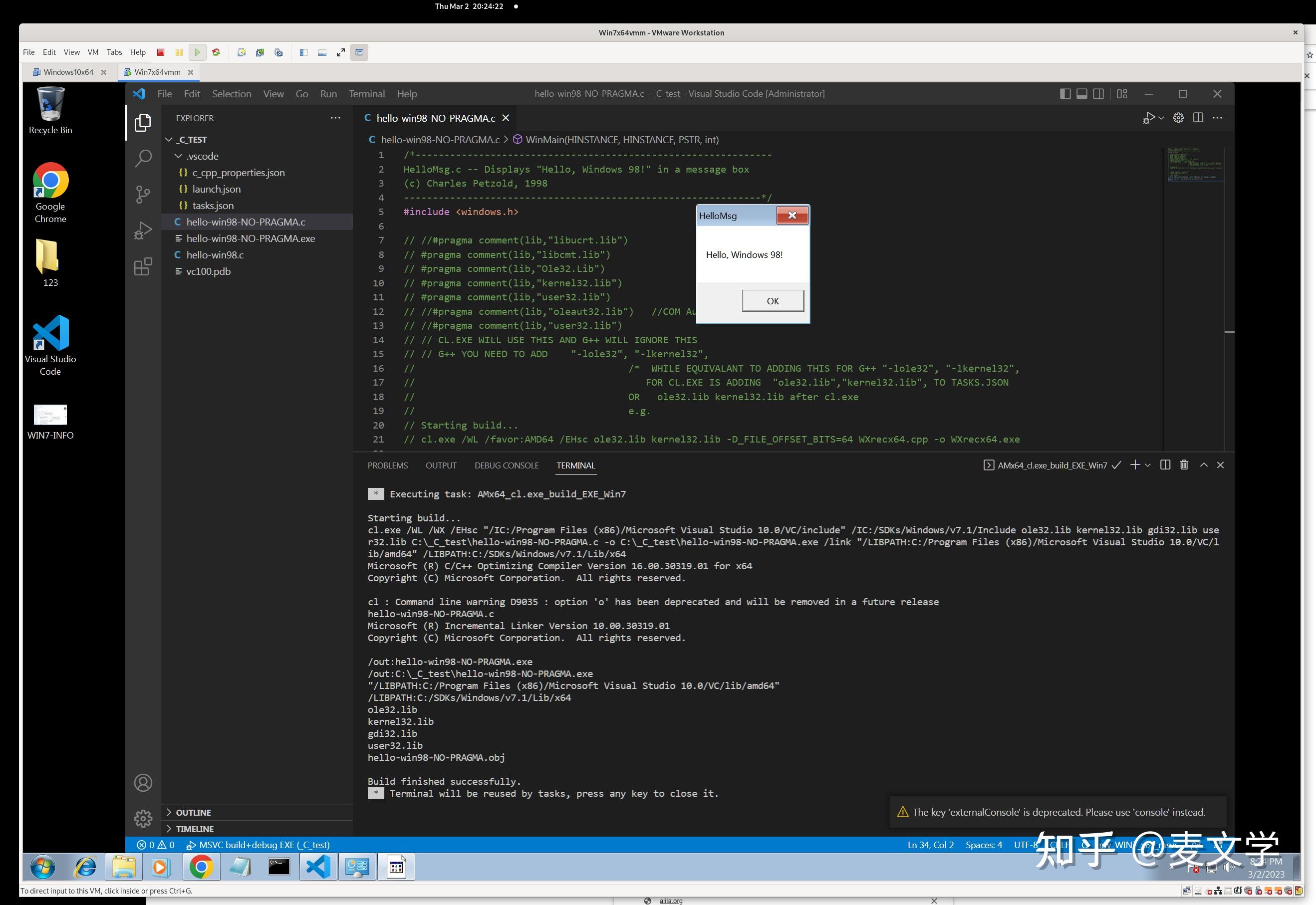Viewport: 1316px width, 905px height.
Task: Collapse the .vscode folder
Action: (178, 156)
